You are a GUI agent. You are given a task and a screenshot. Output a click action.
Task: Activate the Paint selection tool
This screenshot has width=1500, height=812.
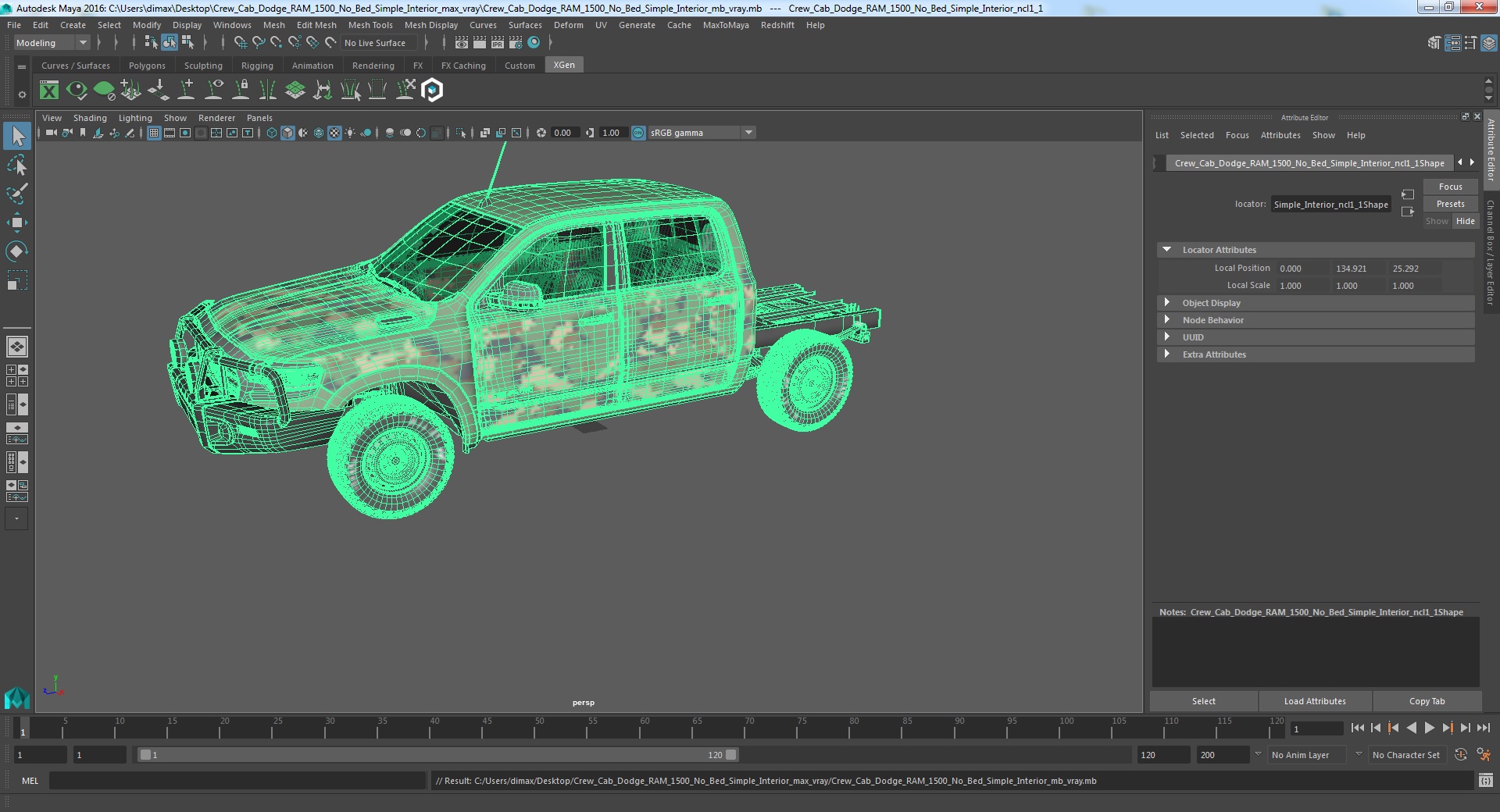(17, 194)
